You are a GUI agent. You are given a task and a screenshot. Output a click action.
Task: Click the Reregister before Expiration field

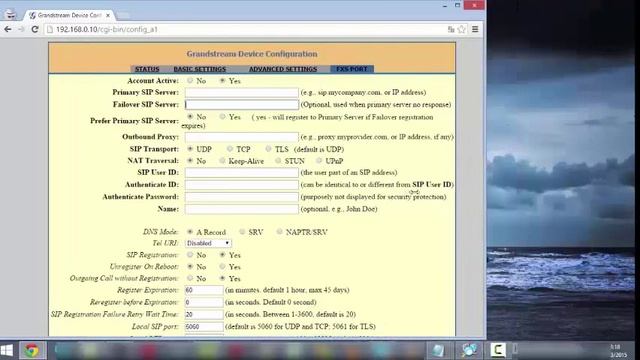[x=204, y=302]
